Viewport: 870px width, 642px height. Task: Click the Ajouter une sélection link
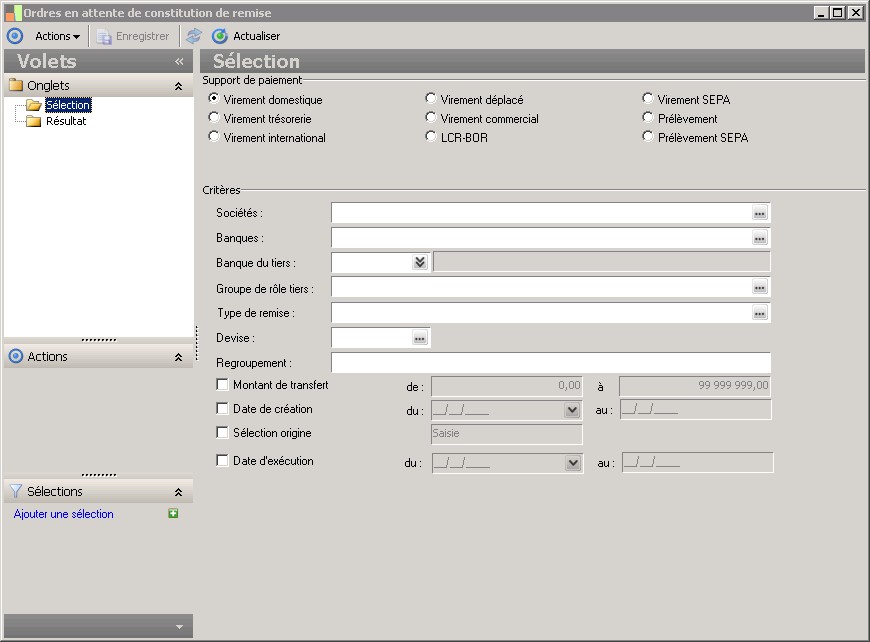tap(64, 514)
